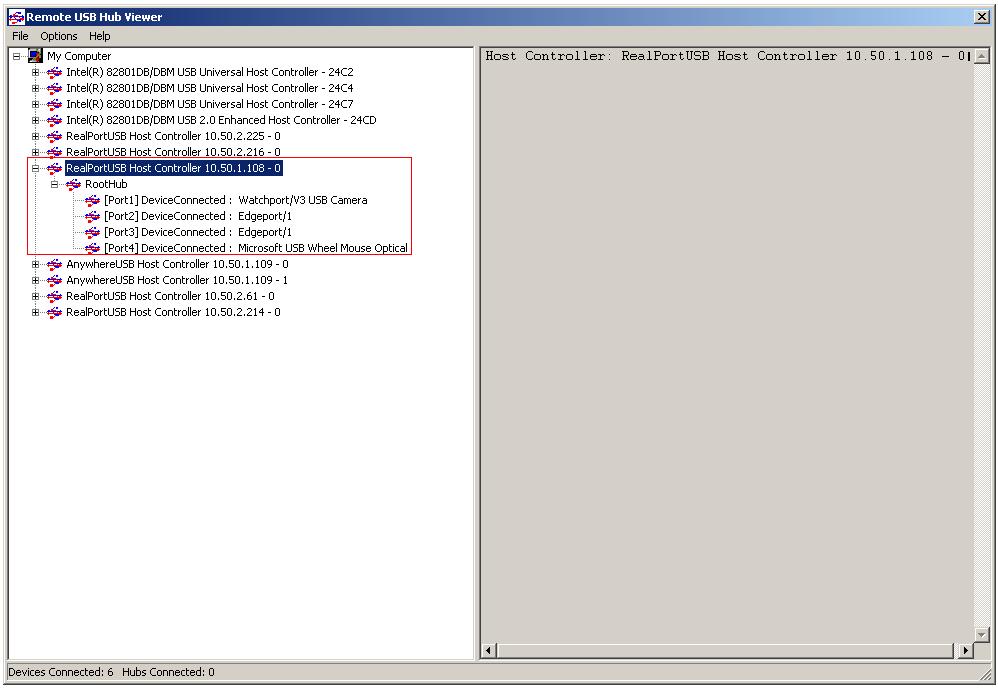
Task: Click USB icon beside Watchport/V3 USB Camera
Action: (x=93, y=200)
